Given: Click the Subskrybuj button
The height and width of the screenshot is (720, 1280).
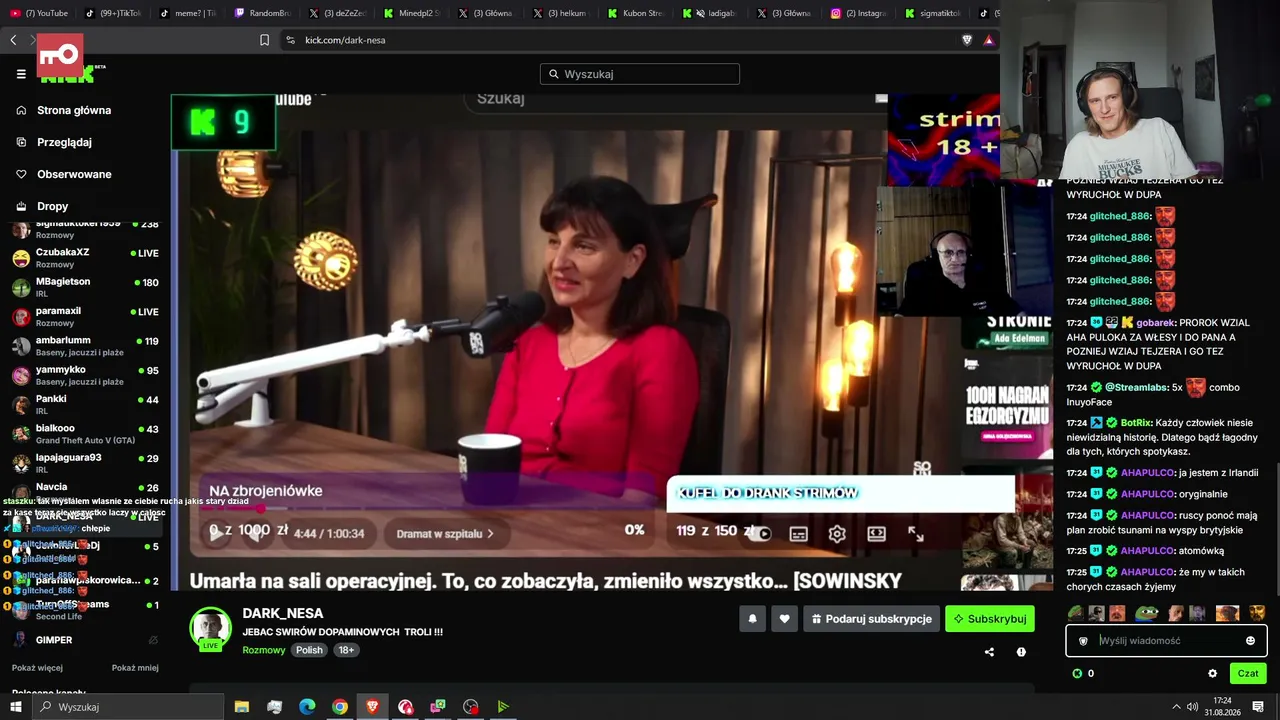Looking at the screenshot, I should pos(990,619).
